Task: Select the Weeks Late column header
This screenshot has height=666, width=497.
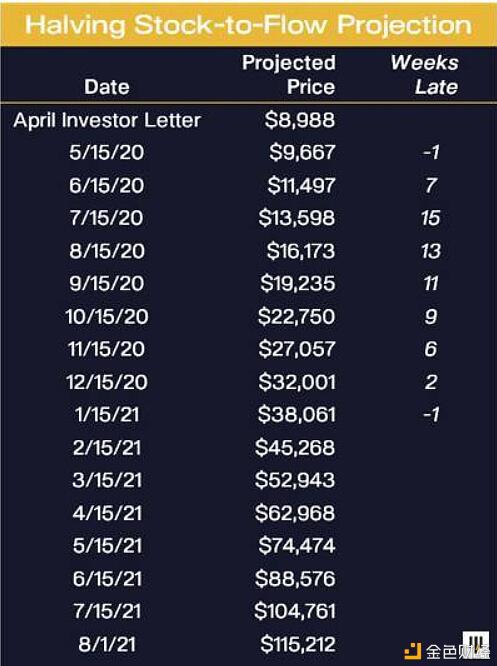Action: click(x=425, y=75)
